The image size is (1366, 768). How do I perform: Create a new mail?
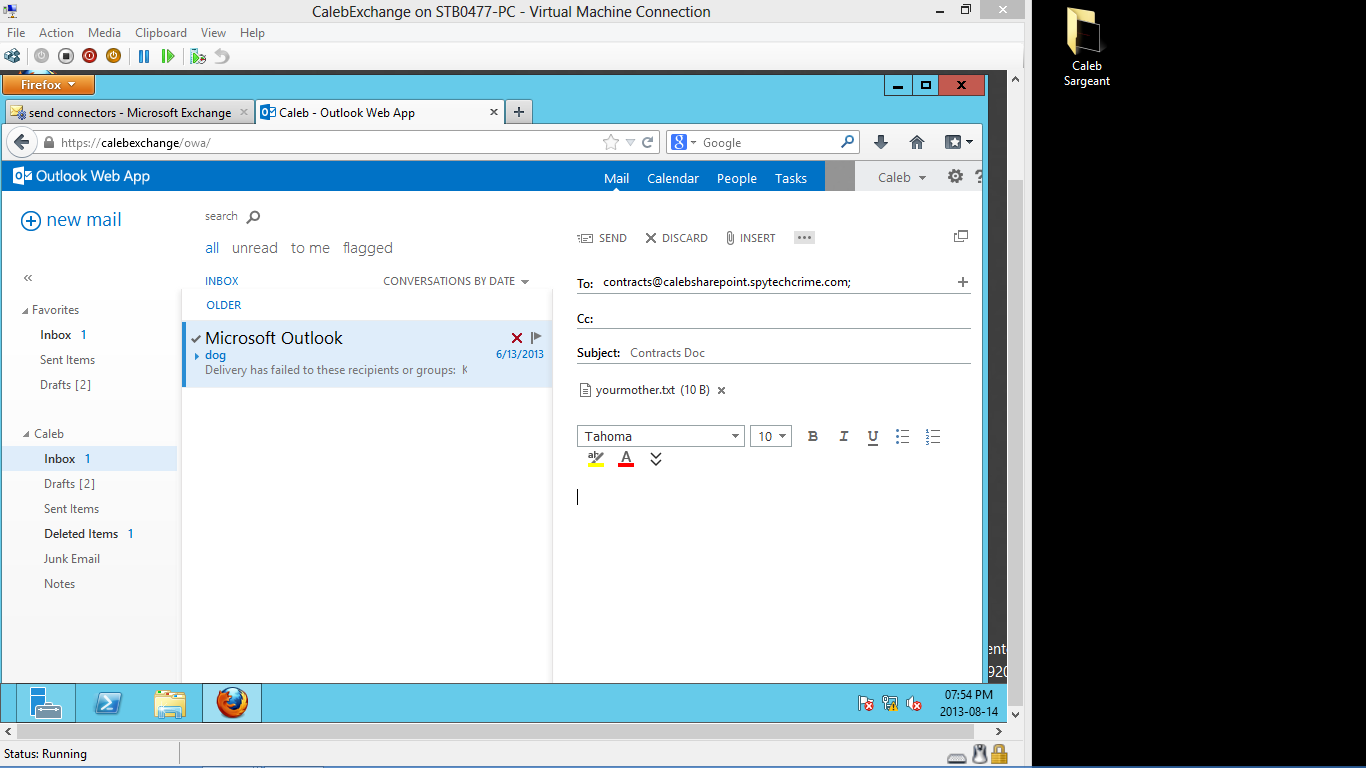click(x=71, y=220)
